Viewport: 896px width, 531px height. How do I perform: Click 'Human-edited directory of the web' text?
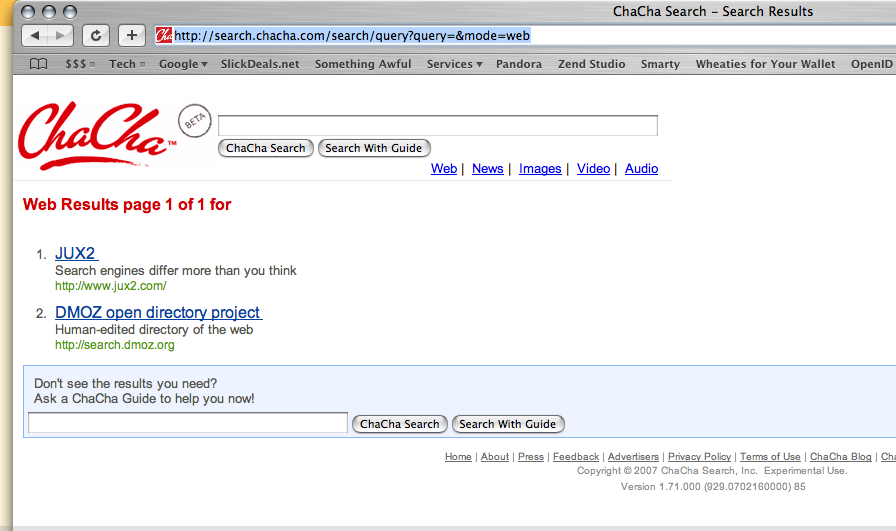pos(154,330)
